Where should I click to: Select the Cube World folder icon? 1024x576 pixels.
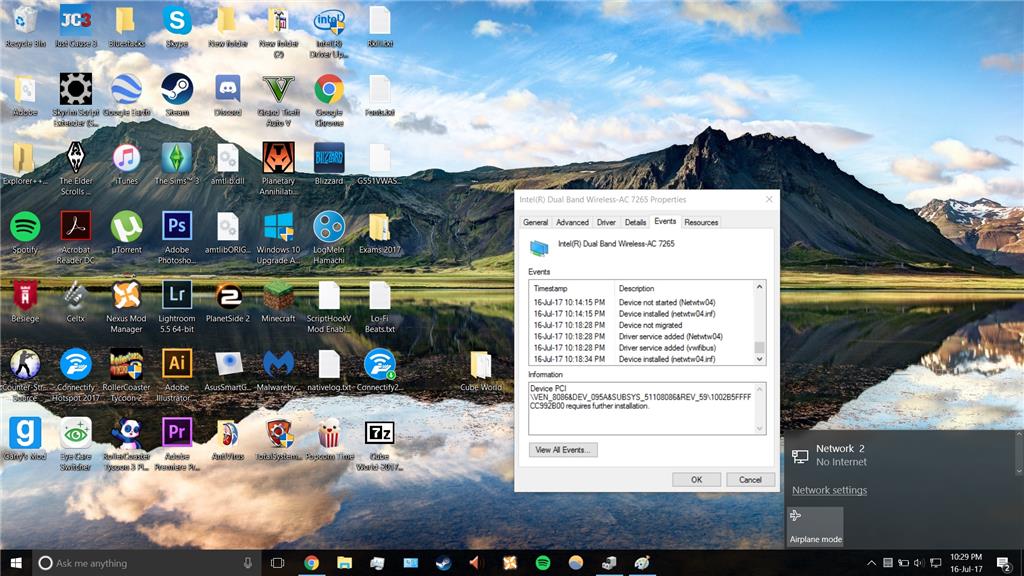481,370
